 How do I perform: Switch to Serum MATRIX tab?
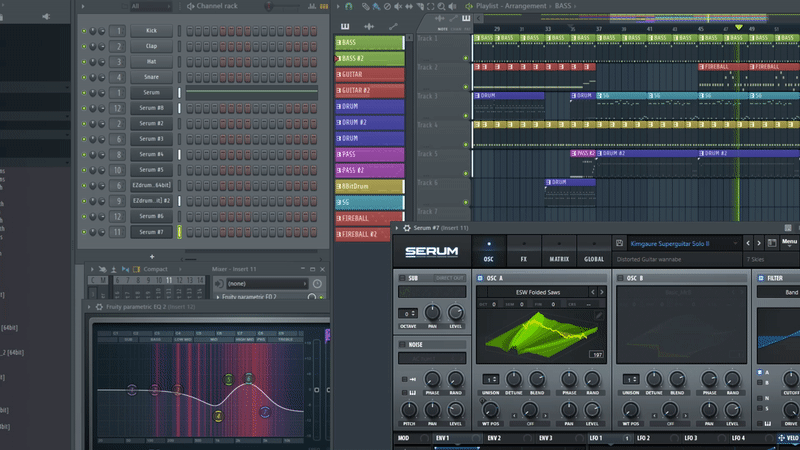(x=559, y=251)
